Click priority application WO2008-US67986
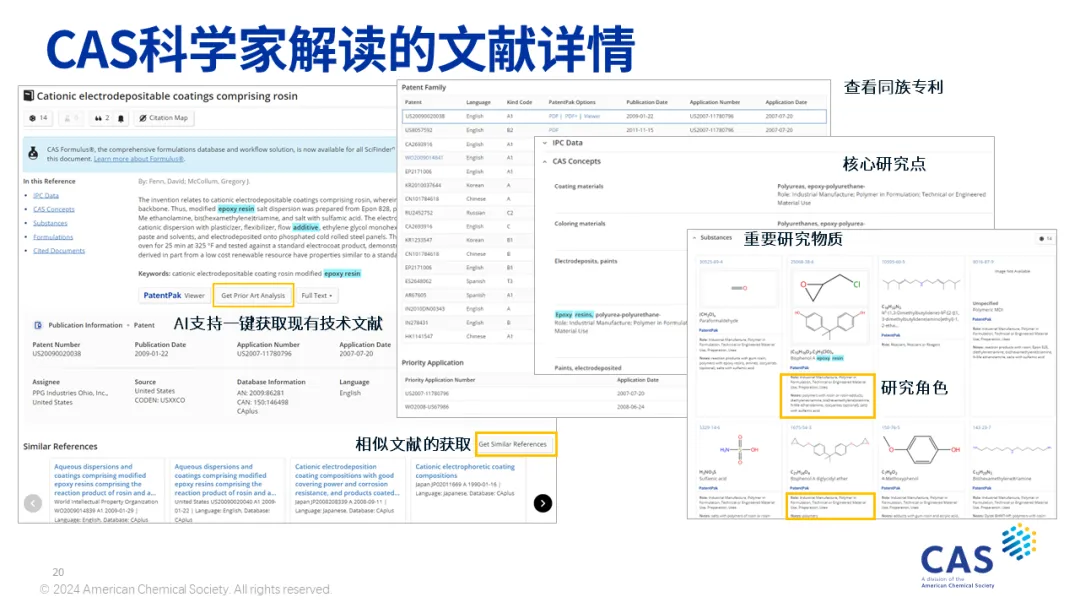Viewport: 1080px width, 608px height. 426,407
